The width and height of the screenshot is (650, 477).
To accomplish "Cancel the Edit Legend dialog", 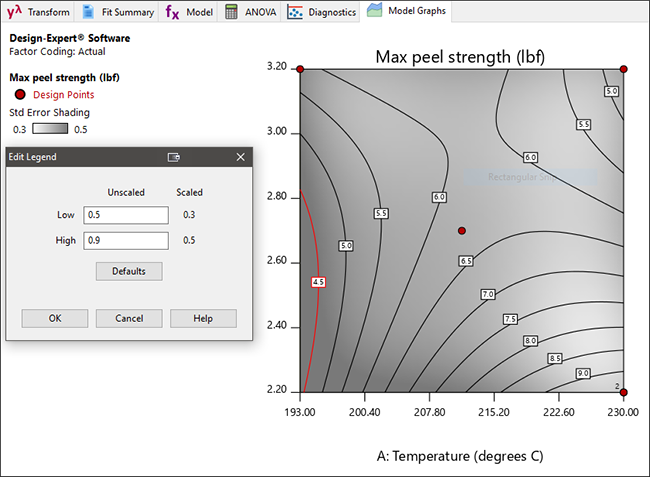I will [x=129, y=318].
